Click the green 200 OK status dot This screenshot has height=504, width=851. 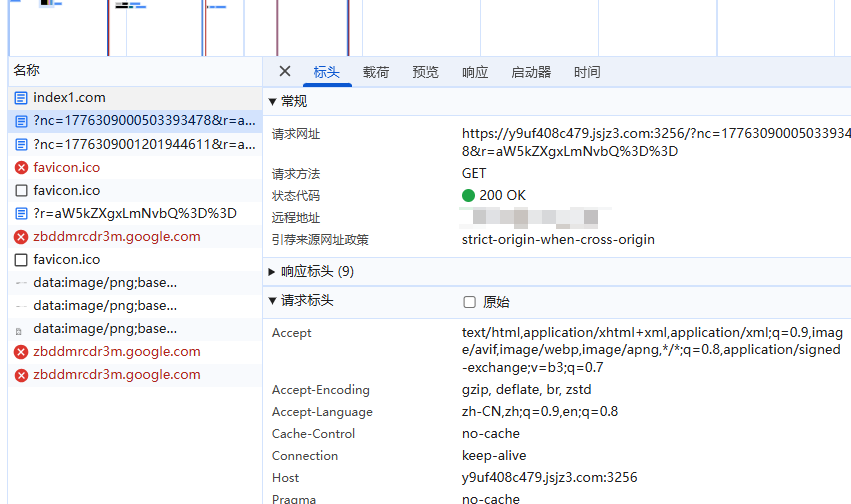[x=468, y=196]
